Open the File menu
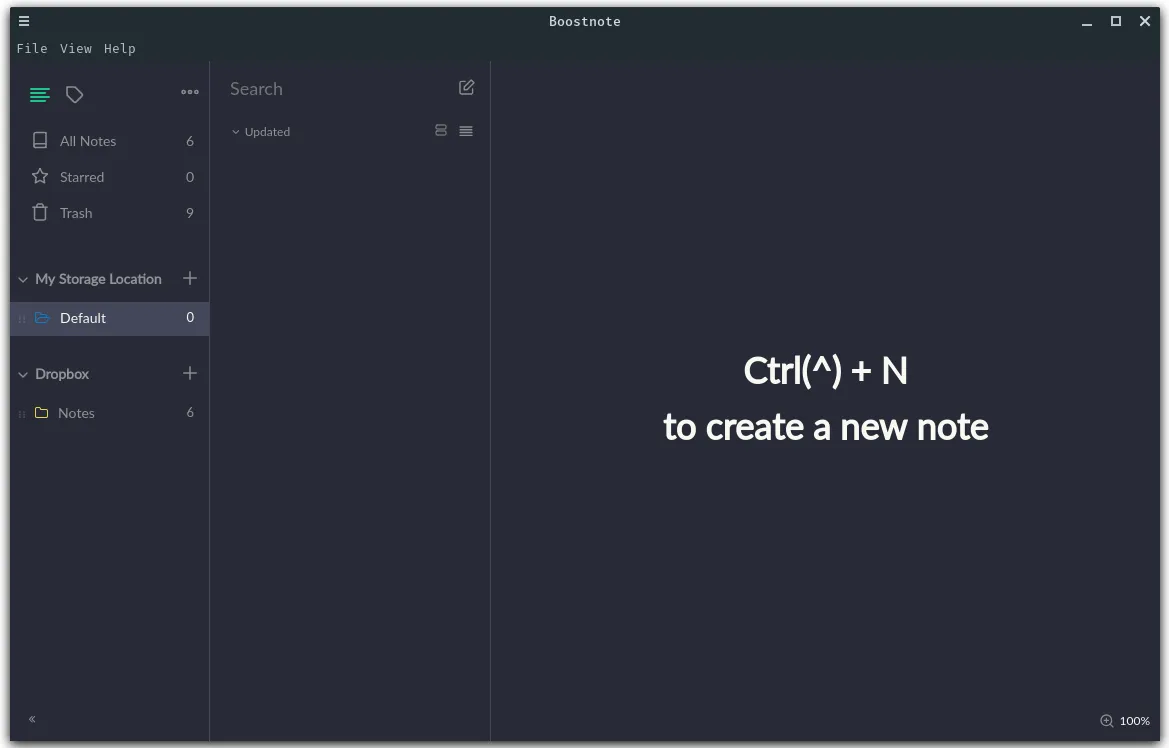Image resolution: width=1169 pixels, height=748 pixels. point(32,48)
